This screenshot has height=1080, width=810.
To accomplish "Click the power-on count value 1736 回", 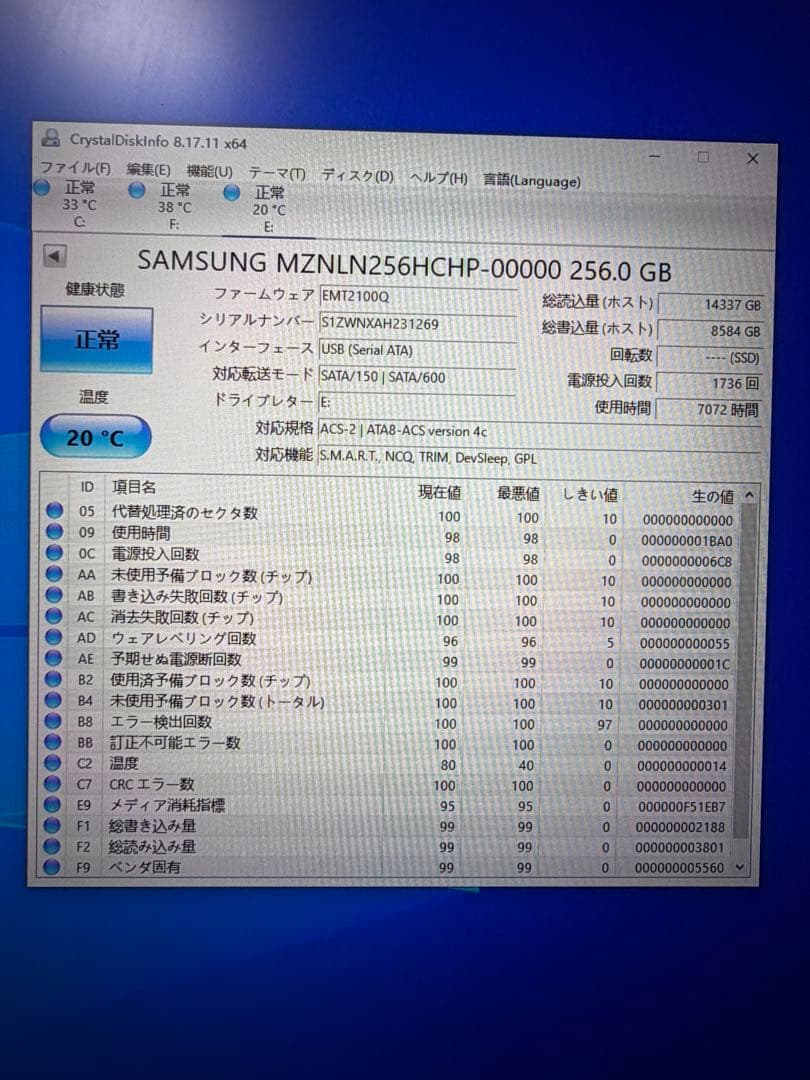I will [709, 384].
